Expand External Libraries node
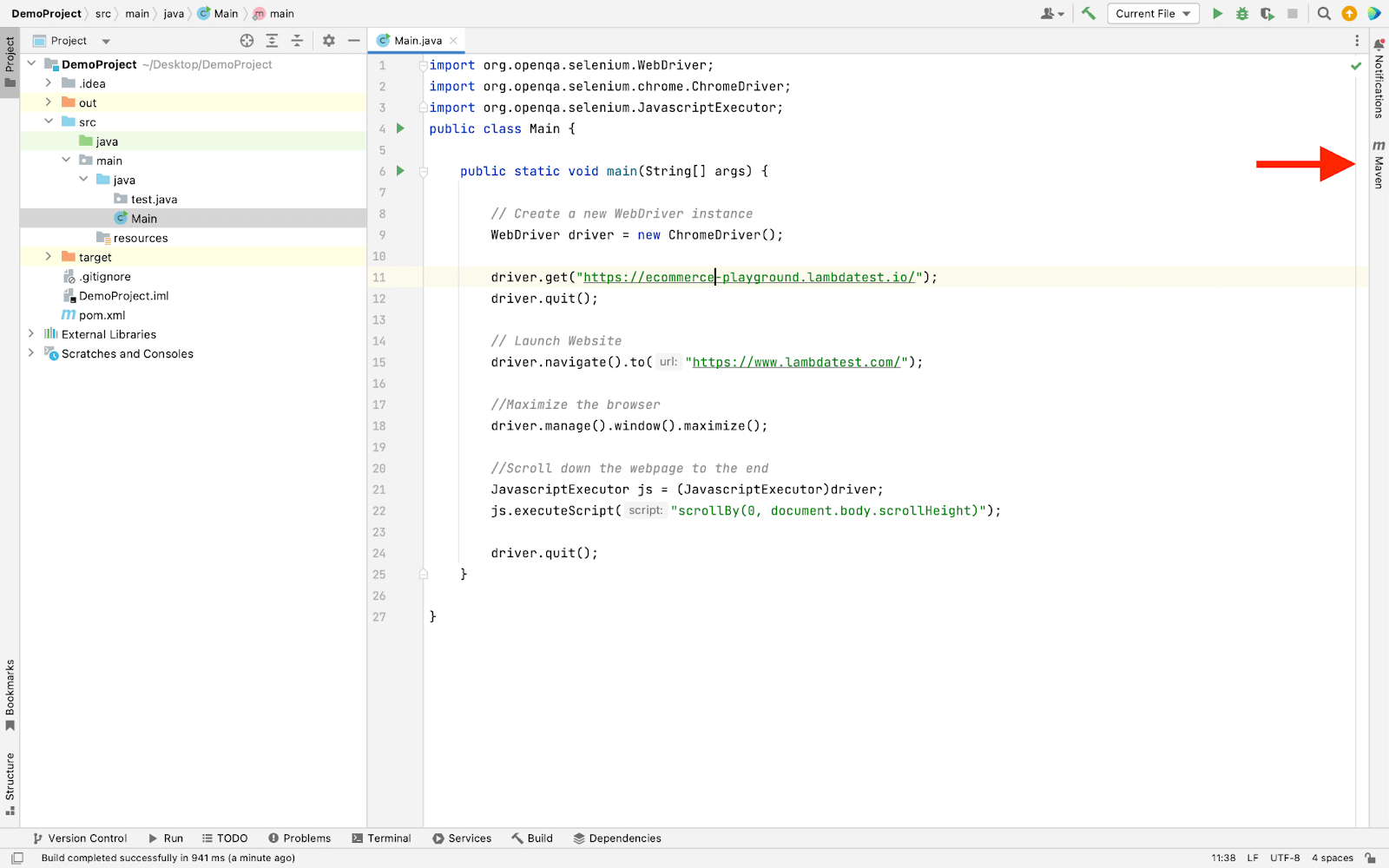Image resolution: width=1389 pixels, height=868 pixels. (31, 334)
